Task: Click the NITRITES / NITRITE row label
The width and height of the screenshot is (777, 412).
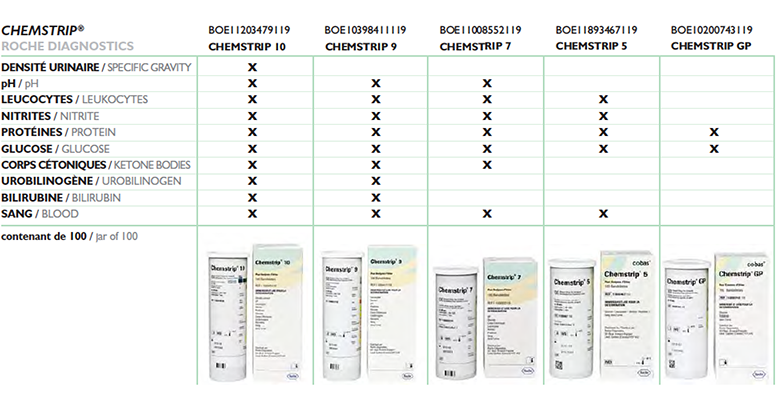Action: tap(50, 116)
